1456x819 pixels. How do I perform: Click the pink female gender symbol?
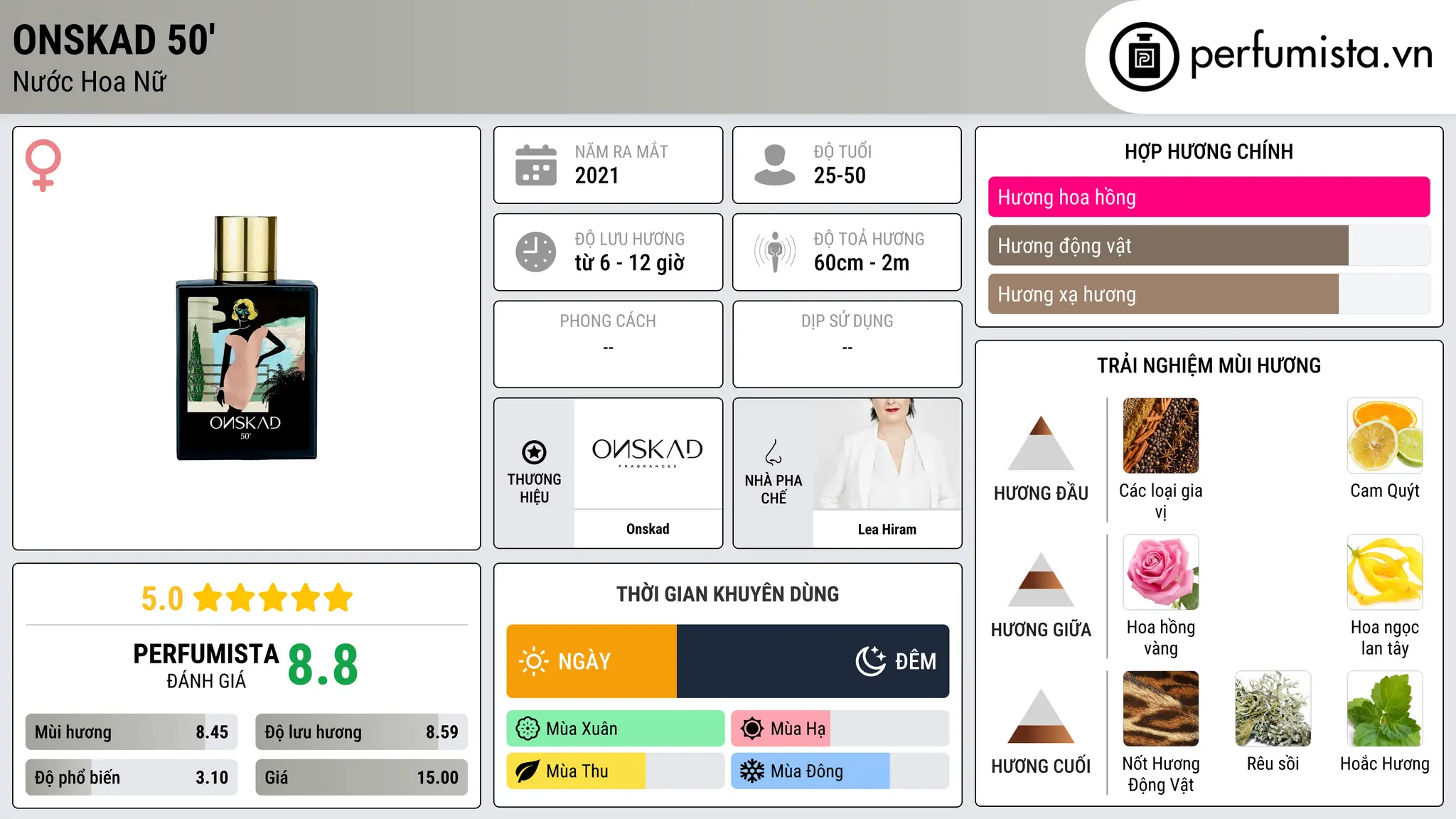[43, 165]
